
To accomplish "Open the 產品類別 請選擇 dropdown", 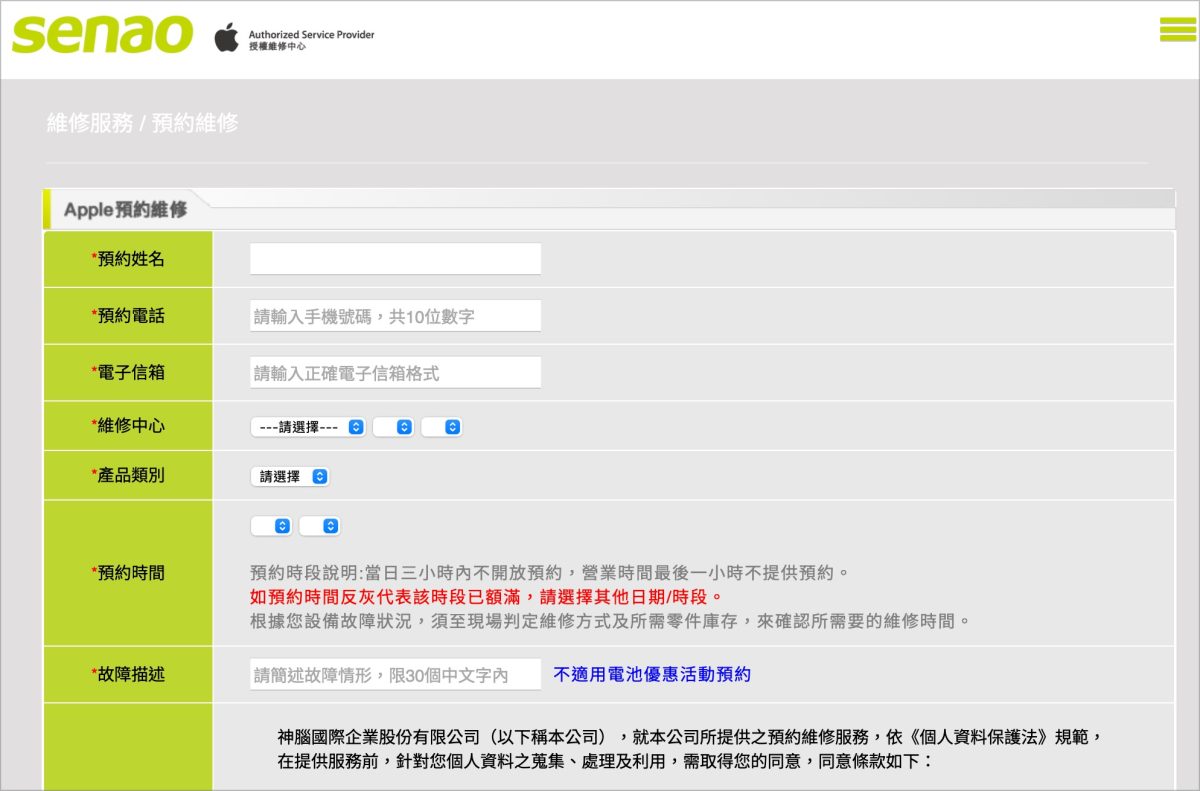I will [290, 477].
